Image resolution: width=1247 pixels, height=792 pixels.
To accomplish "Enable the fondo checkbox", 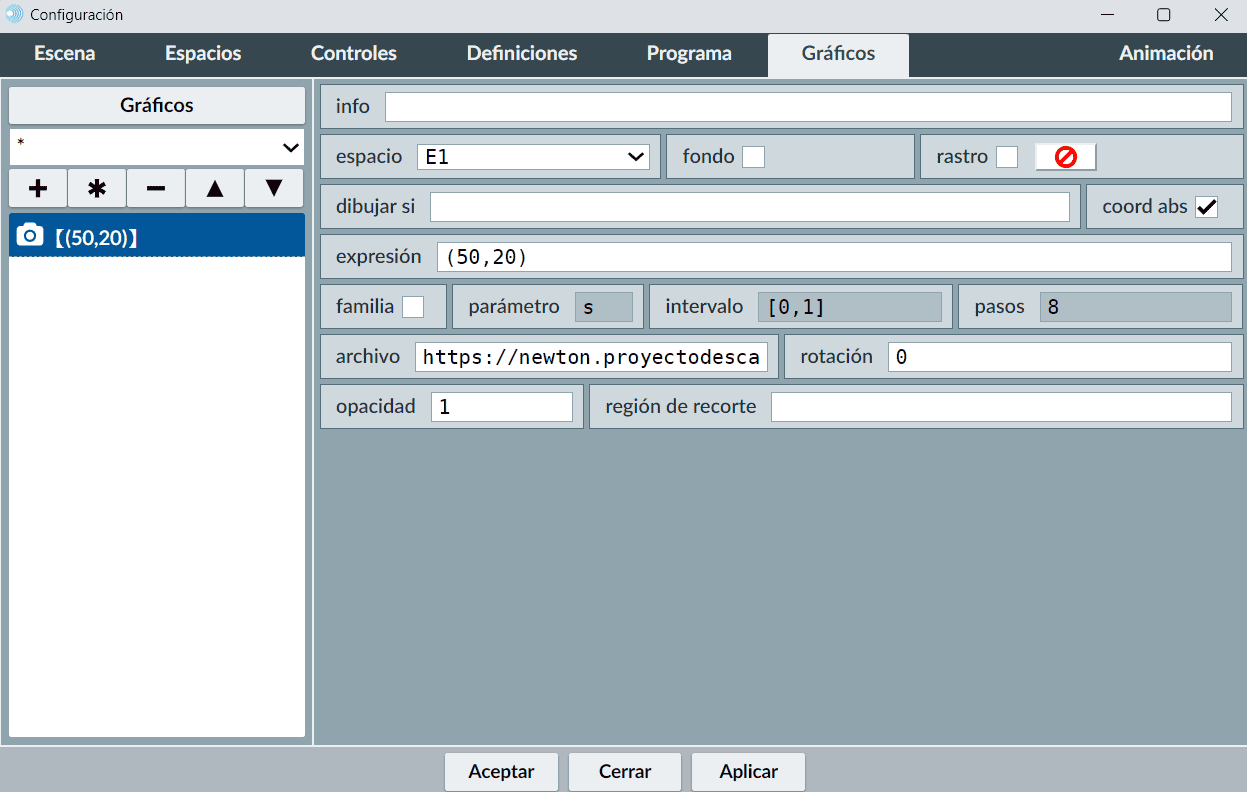I will click(753, 157).
